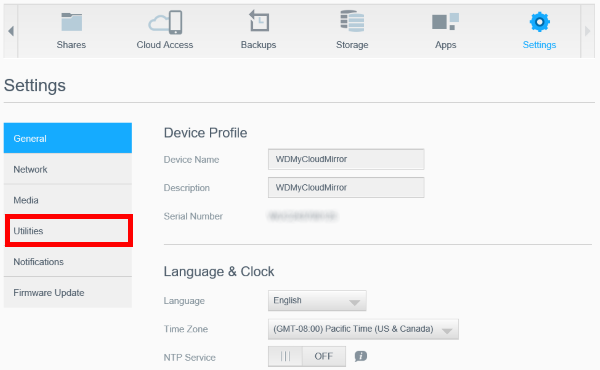The image size is (600, 370).
Task: Click the Device Name input field
Action: 346,159
